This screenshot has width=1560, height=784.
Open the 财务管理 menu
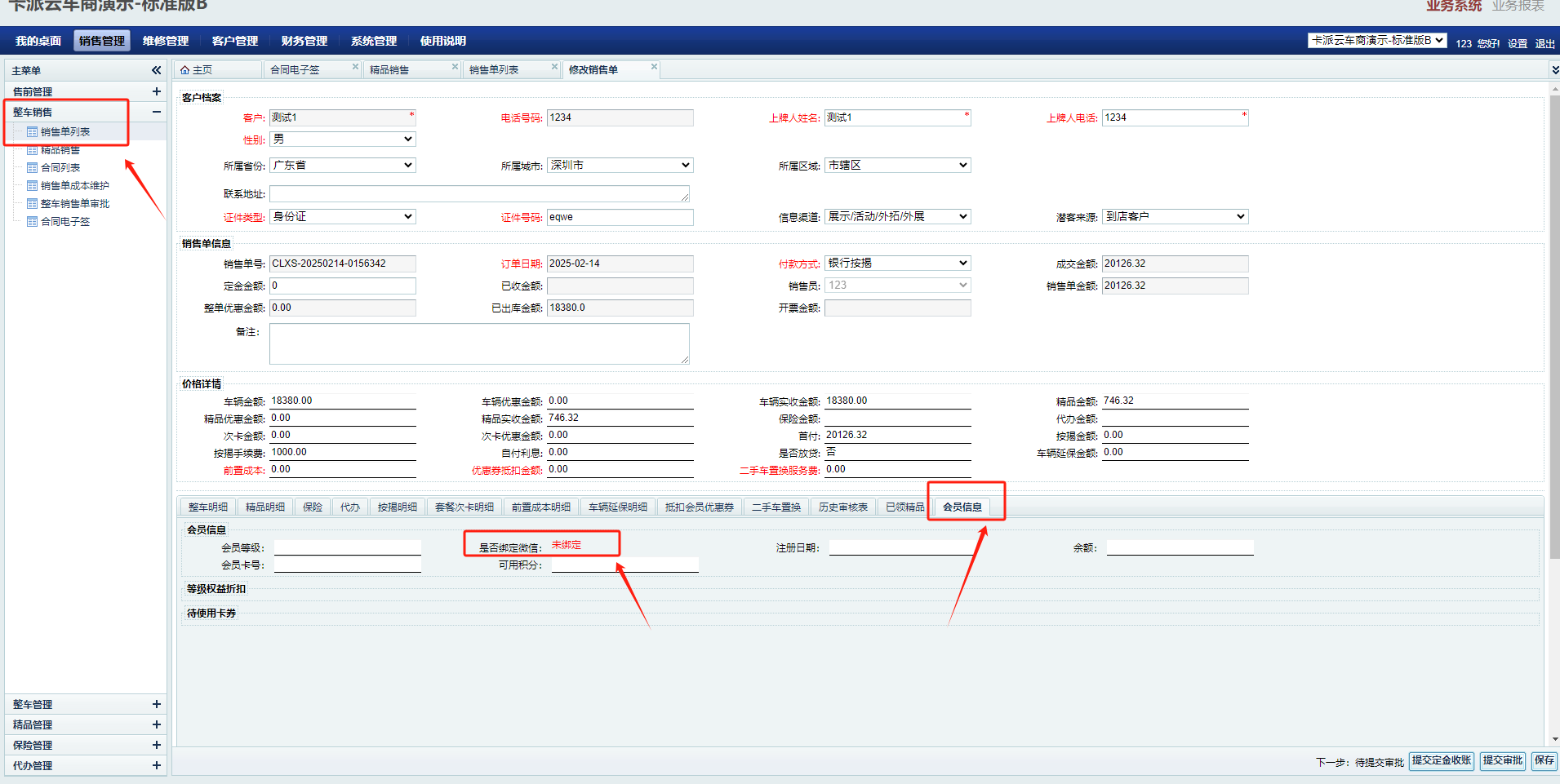coord(304,41)
